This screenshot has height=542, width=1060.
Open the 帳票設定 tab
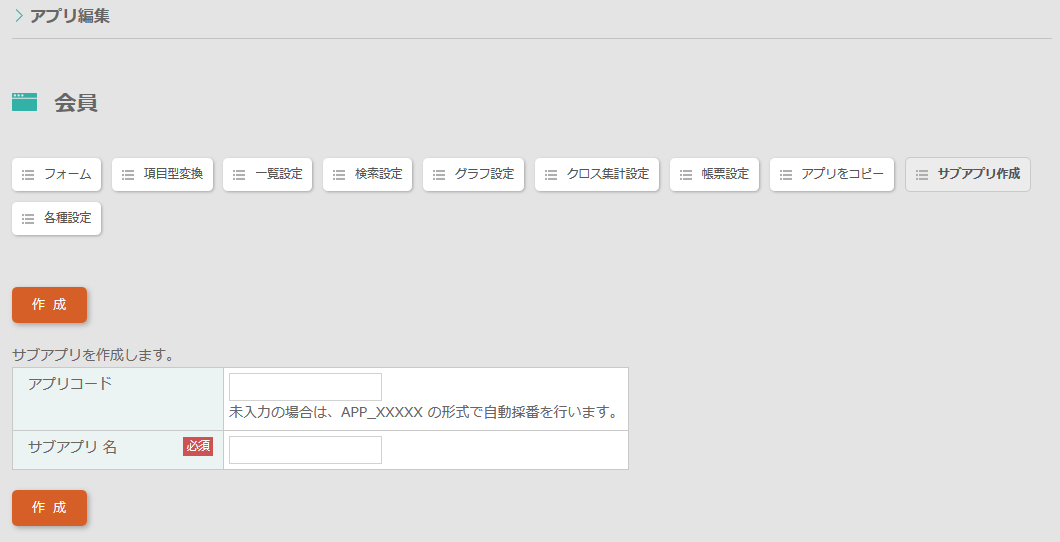[714, 174]
